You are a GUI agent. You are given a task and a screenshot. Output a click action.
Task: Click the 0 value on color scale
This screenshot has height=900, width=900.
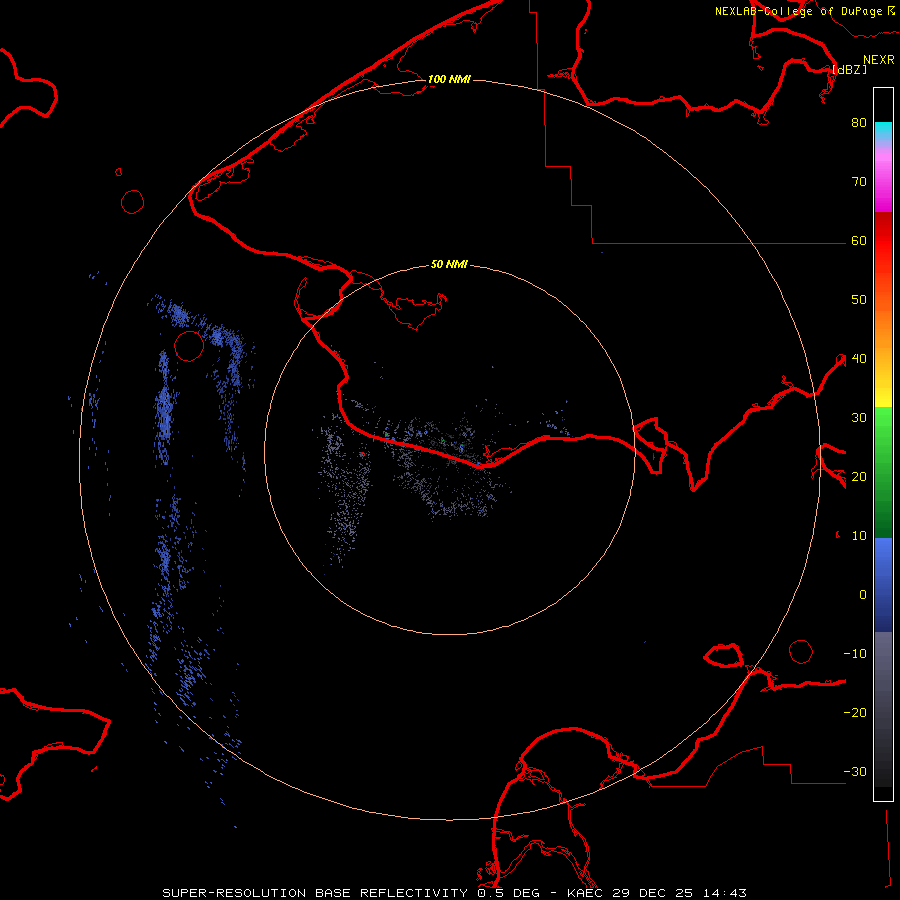pyautogui.click(x=863, y=595)
